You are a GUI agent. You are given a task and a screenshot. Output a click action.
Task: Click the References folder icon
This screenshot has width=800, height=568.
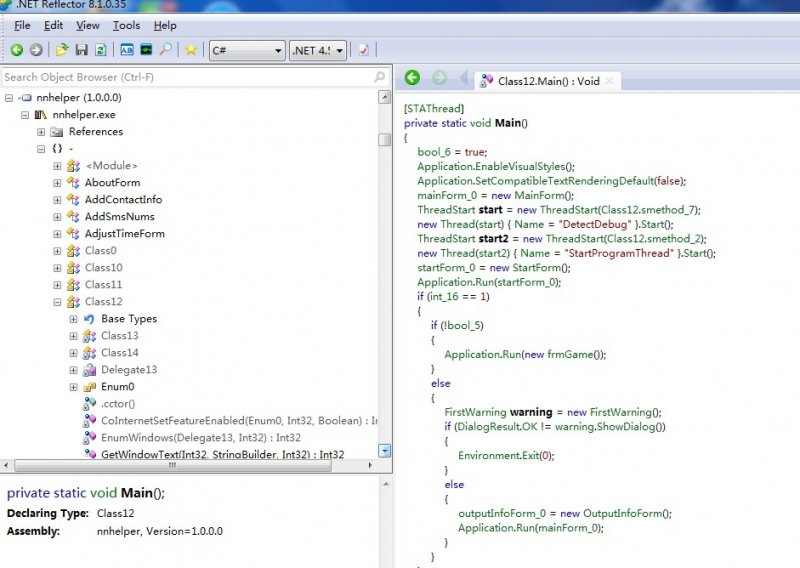[x=57, y=132]
